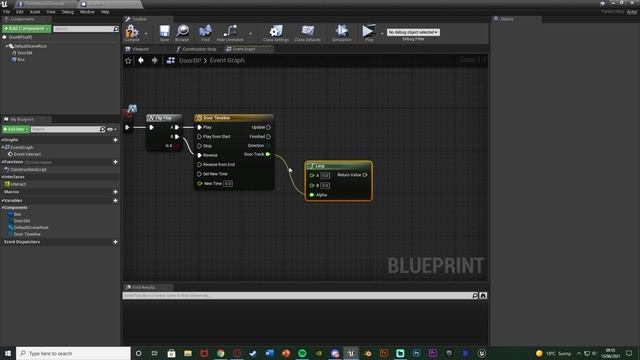Open Class Defaults from the toolbar

[x=307, y=32]
